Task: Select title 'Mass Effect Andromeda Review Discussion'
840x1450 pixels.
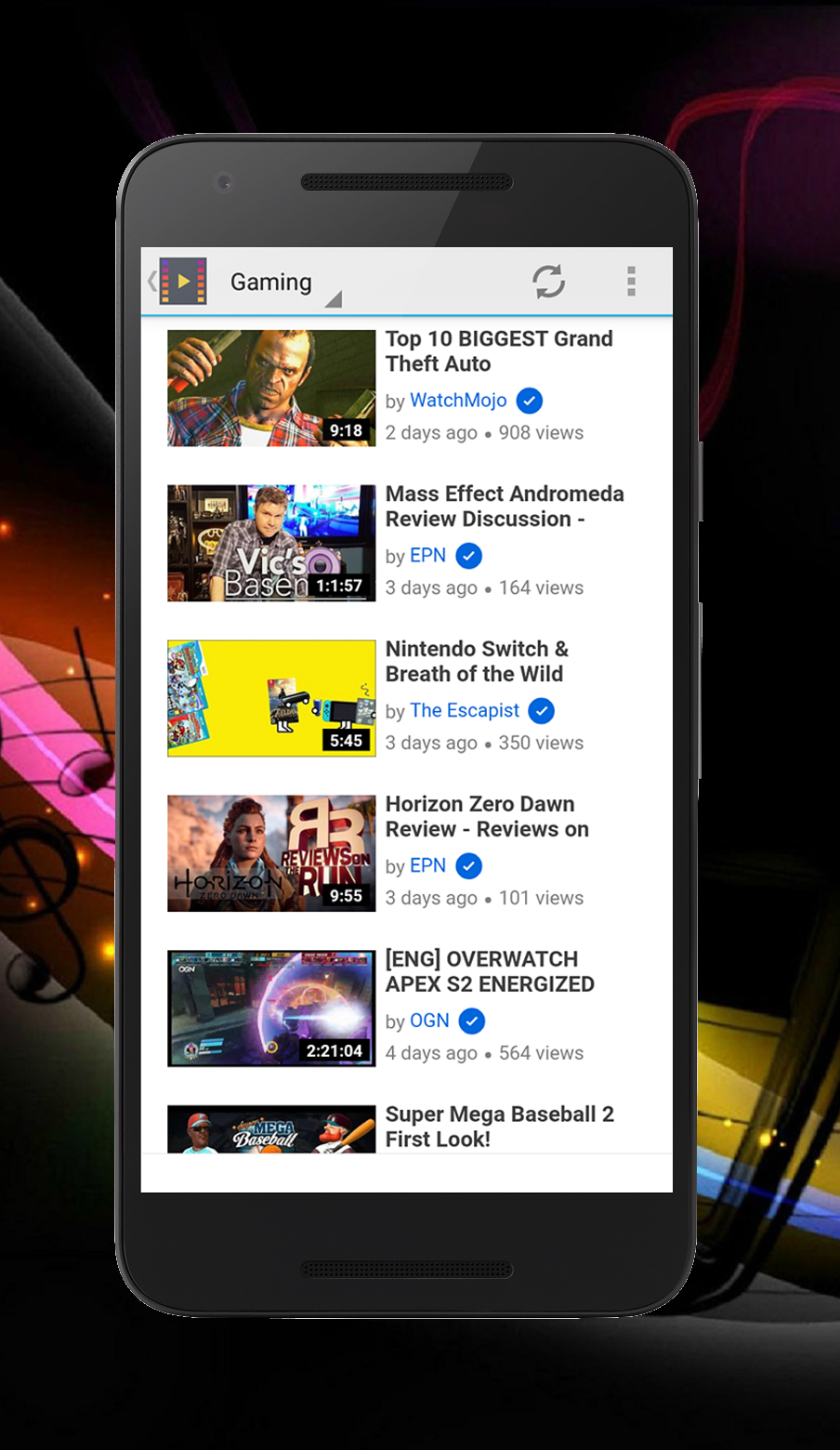Action: [x=505, y=507]
